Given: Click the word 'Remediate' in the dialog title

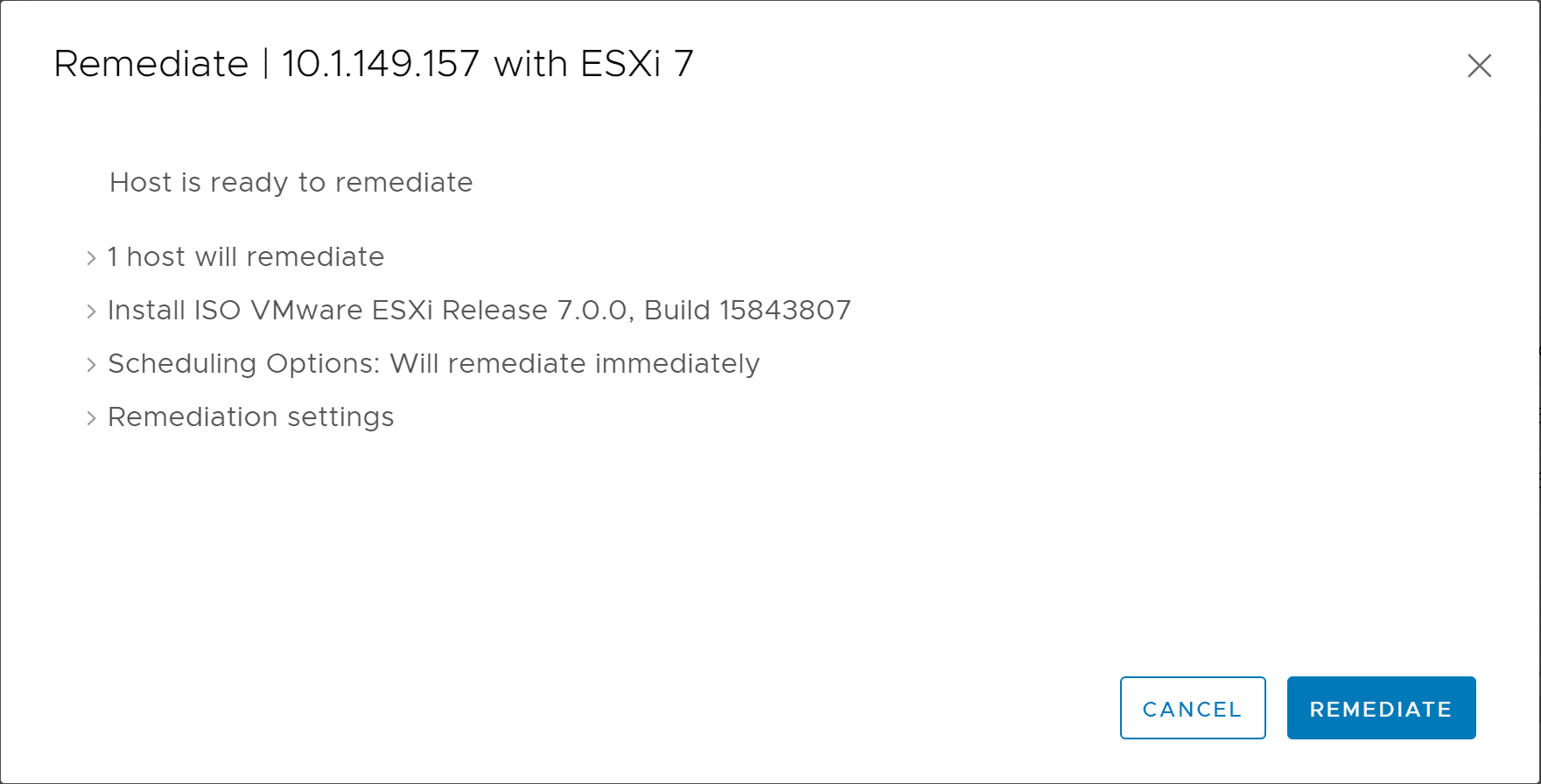Looking at the screenshot, I should click(x=151, y=65).
